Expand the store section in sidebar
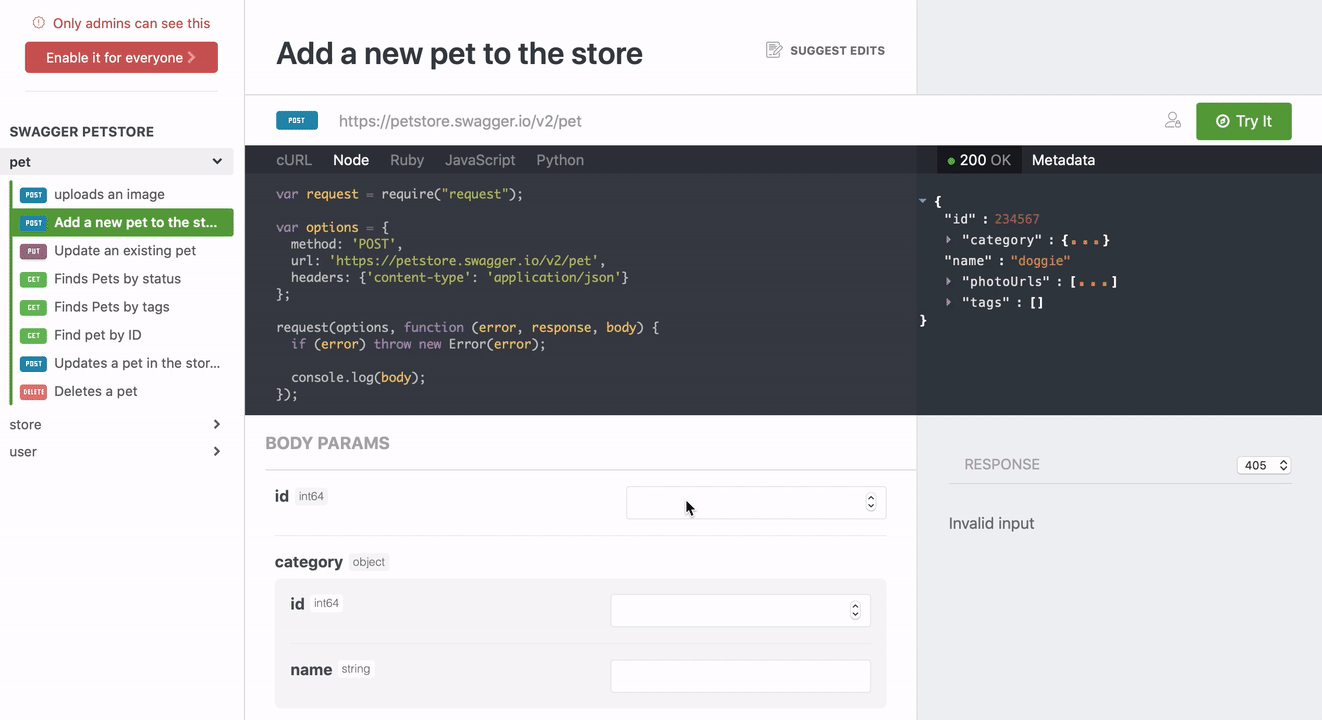Viewport: 1322px width, 720px height. pos(217,424)
